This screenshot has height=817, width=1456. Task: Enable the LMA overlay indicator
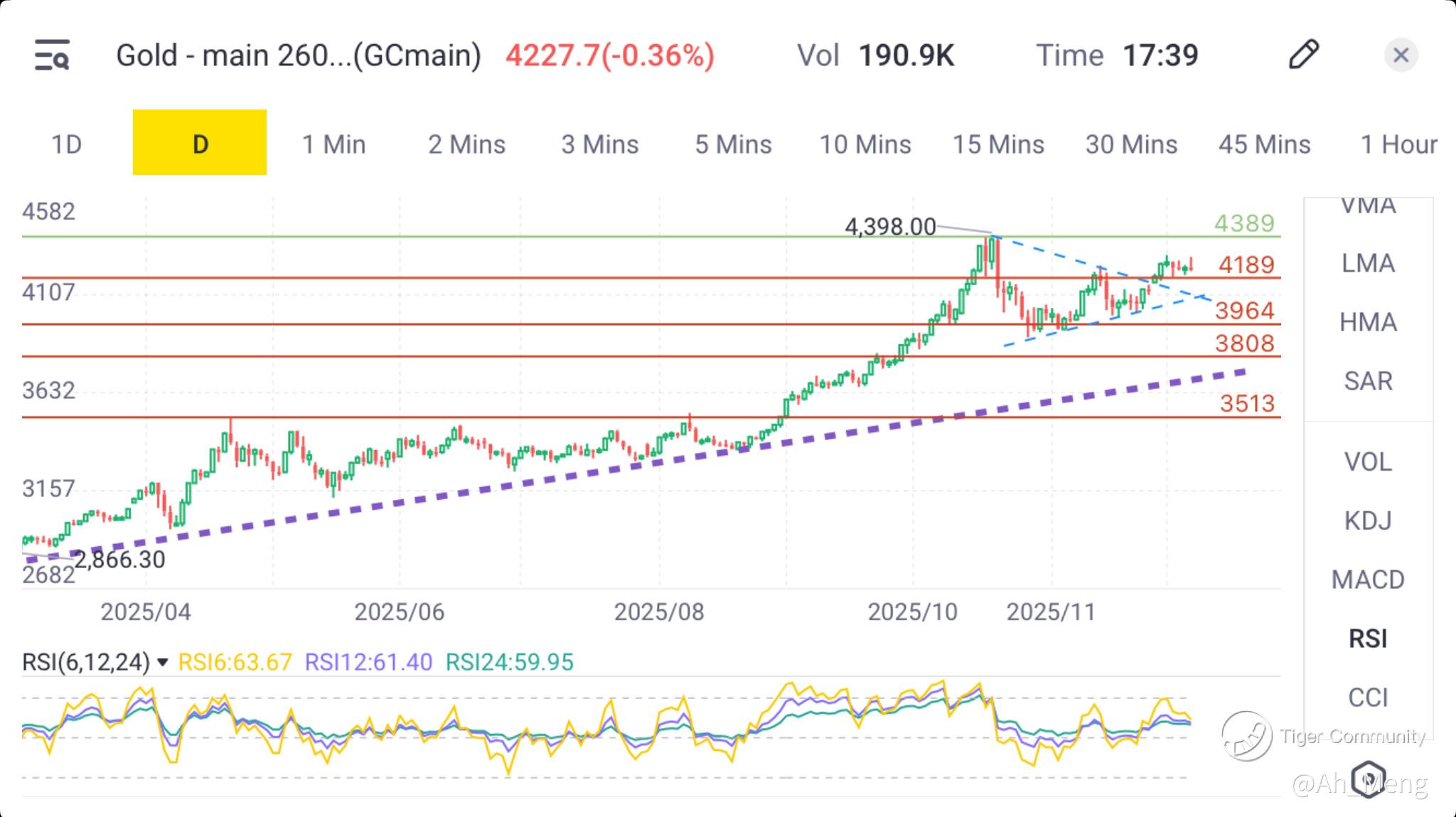pos(1368,263)
